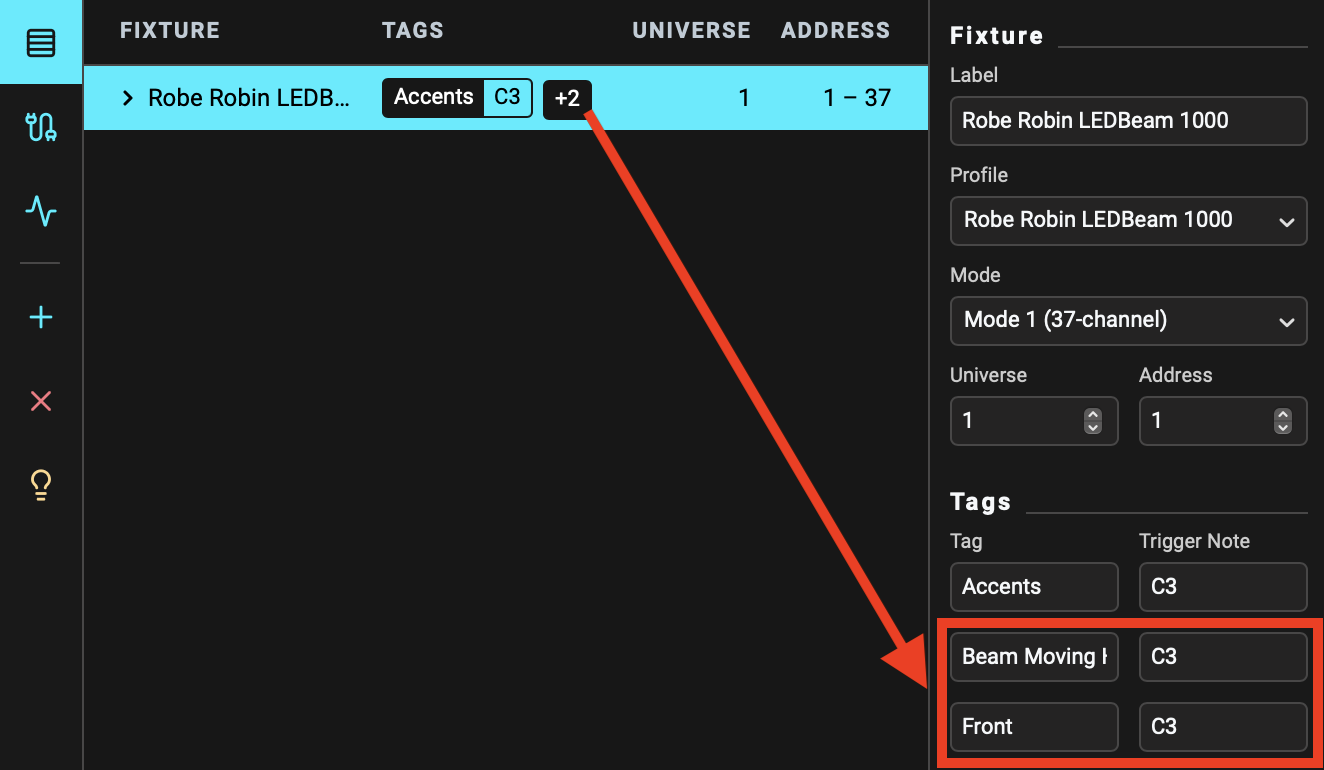Edit the Beam Moving tag field
Viewport: 1324px width, 770px height.
(x=1033, y=657)
